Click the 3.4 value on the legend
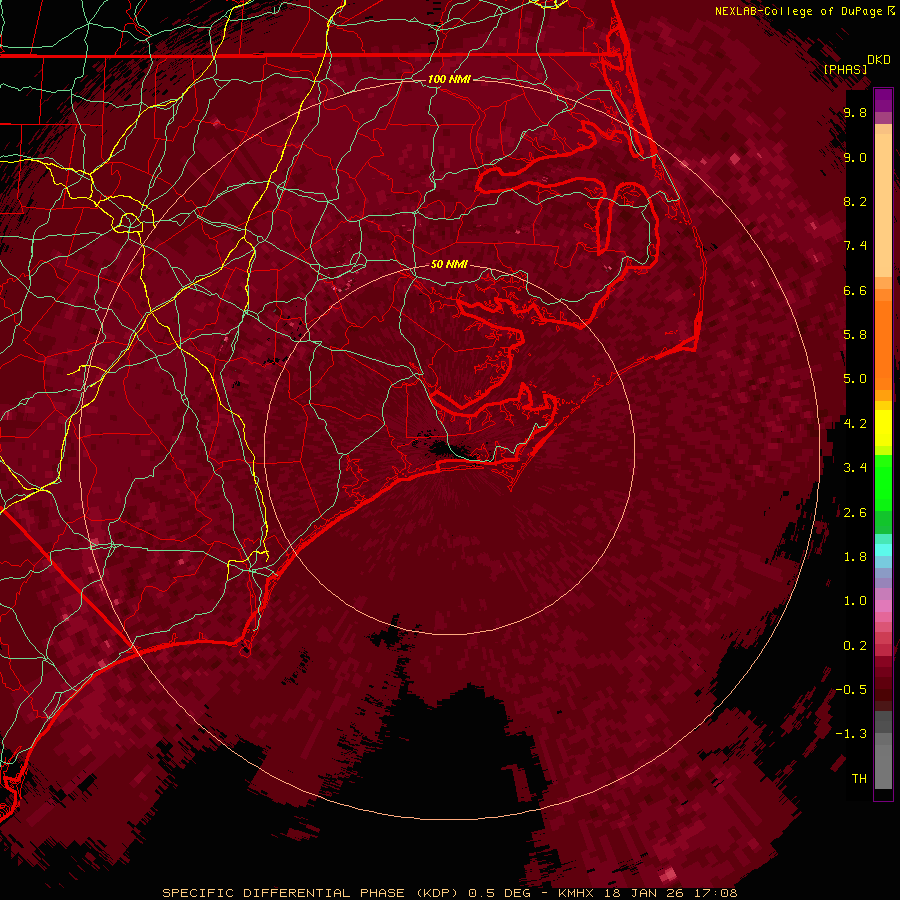The width and height of the screenshot is (900, 900). click(855, 468)
